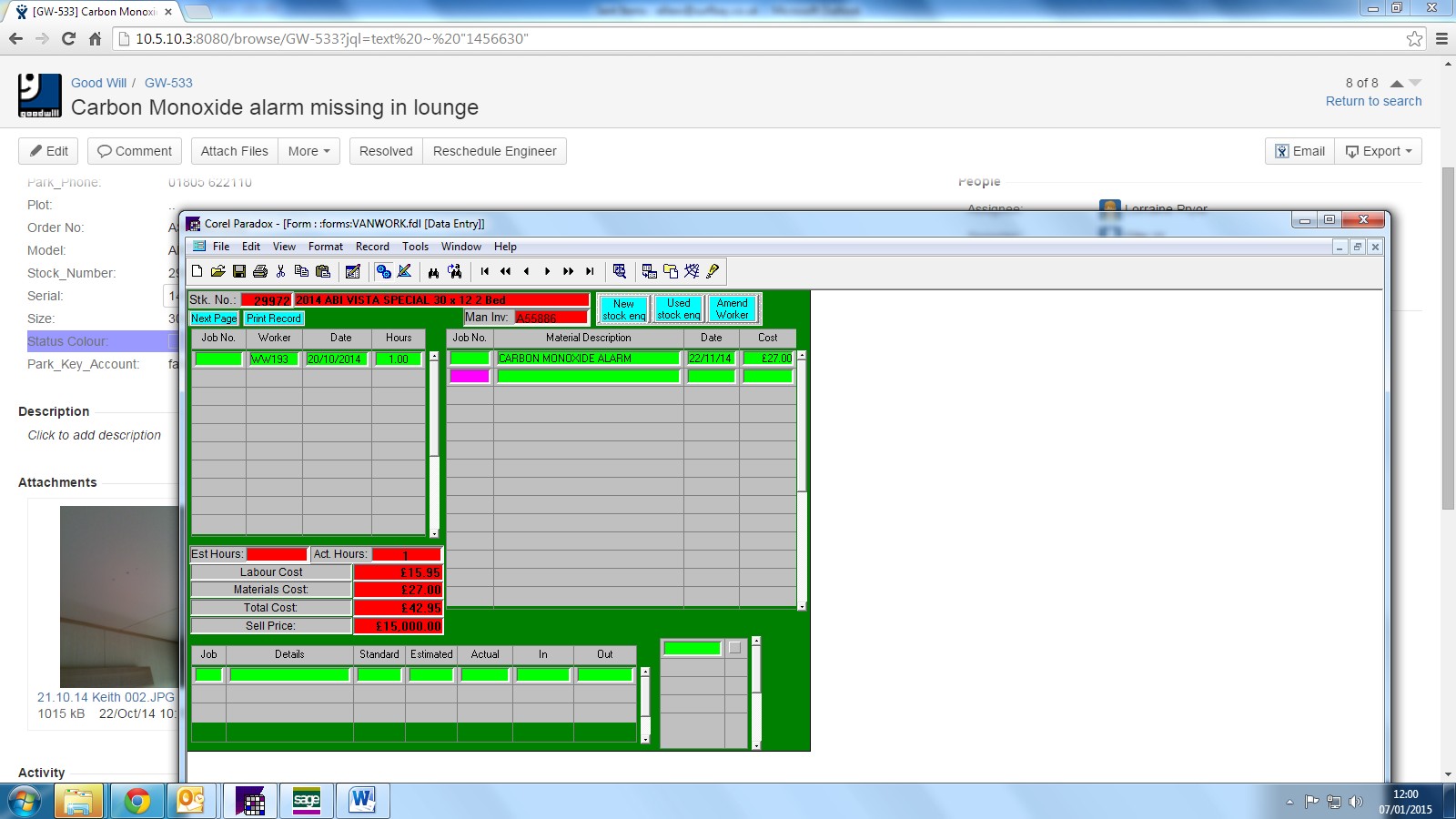Jump to the first record
Image resolution: width=1456 pixels, height=819 pixels.
coord(485,271)
